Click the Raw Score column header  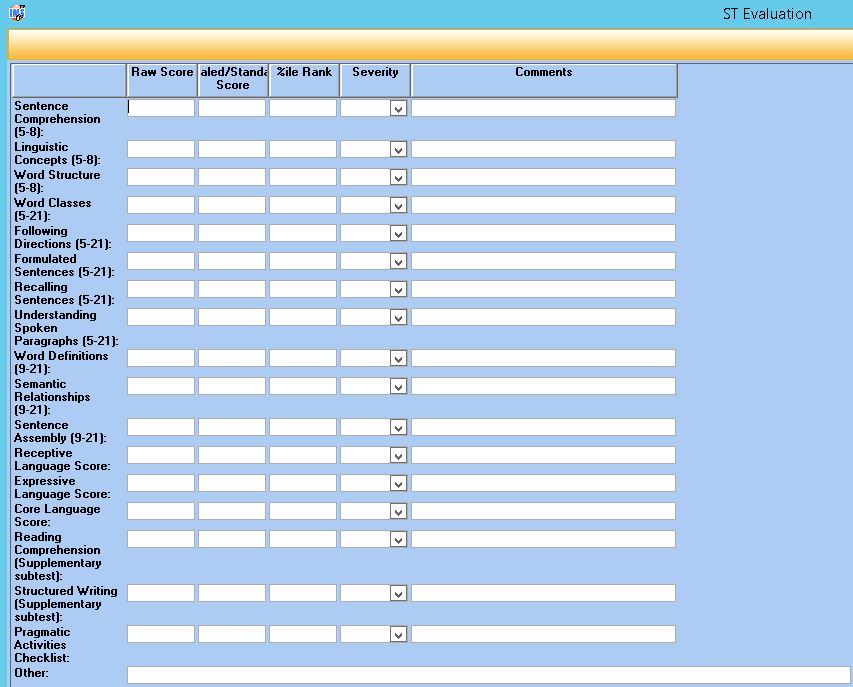162,81
